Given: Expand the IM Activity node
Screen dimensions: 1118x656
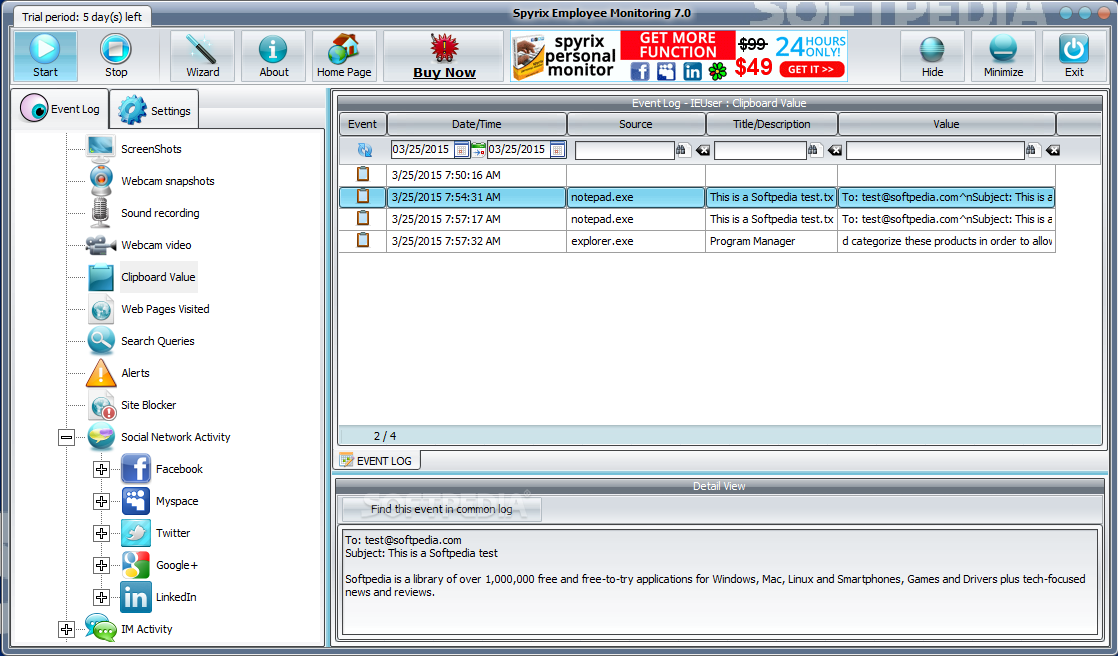Looking at the screenshot, I should 66,629.
